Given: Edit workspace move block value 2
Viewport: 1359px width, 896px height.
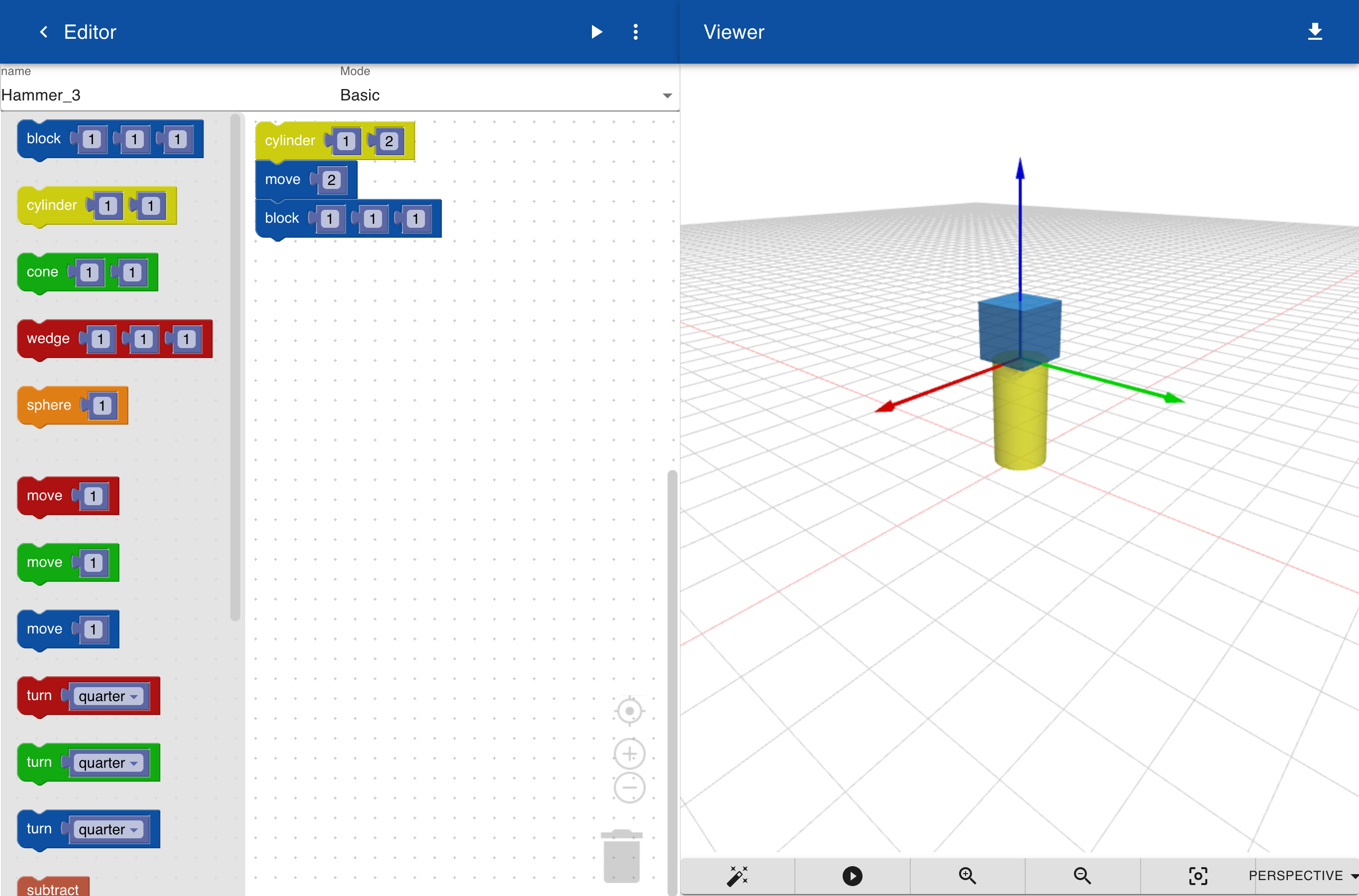Looking at the screenshot, I should (x=331, y=180).
